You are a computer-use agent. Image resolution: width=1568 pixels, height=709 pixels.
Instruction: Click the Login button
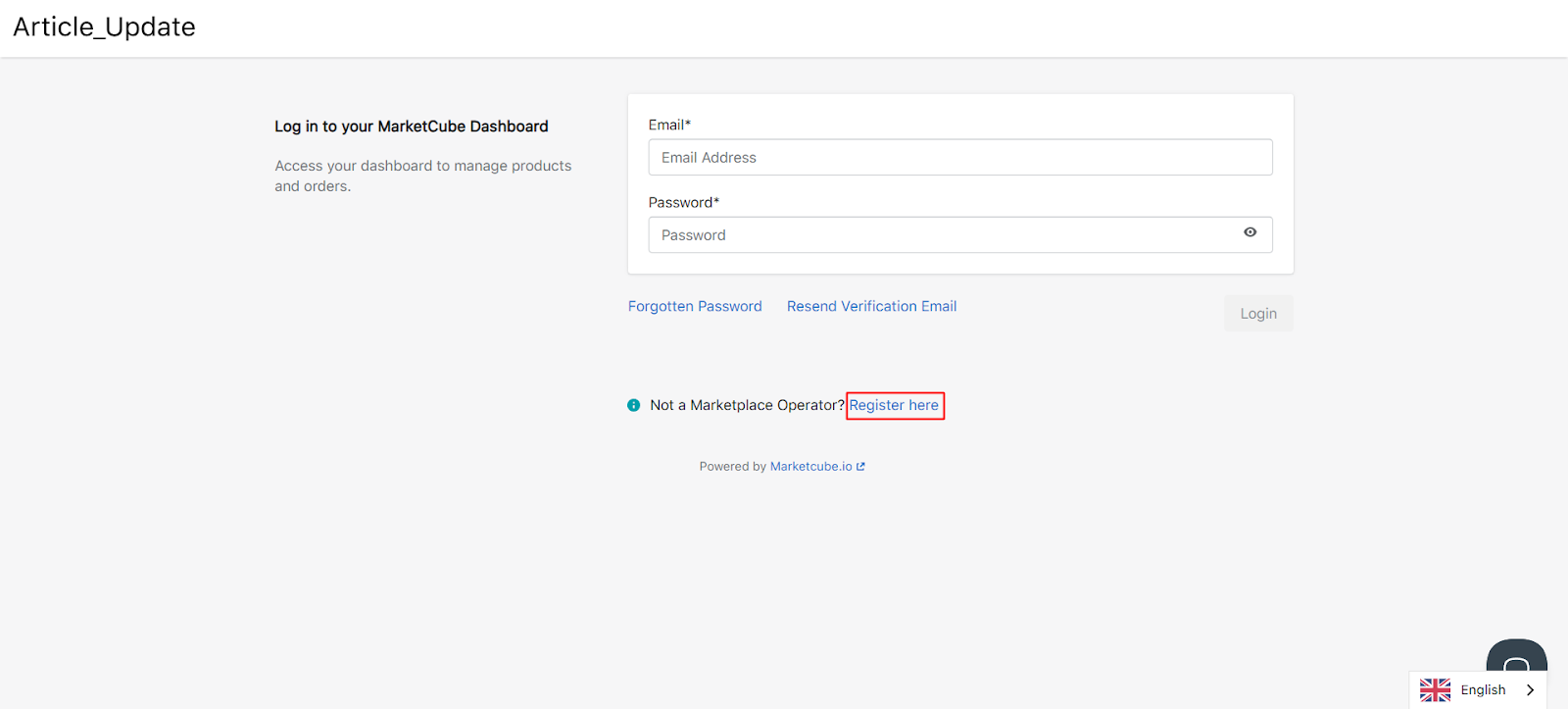(1258, 314)
